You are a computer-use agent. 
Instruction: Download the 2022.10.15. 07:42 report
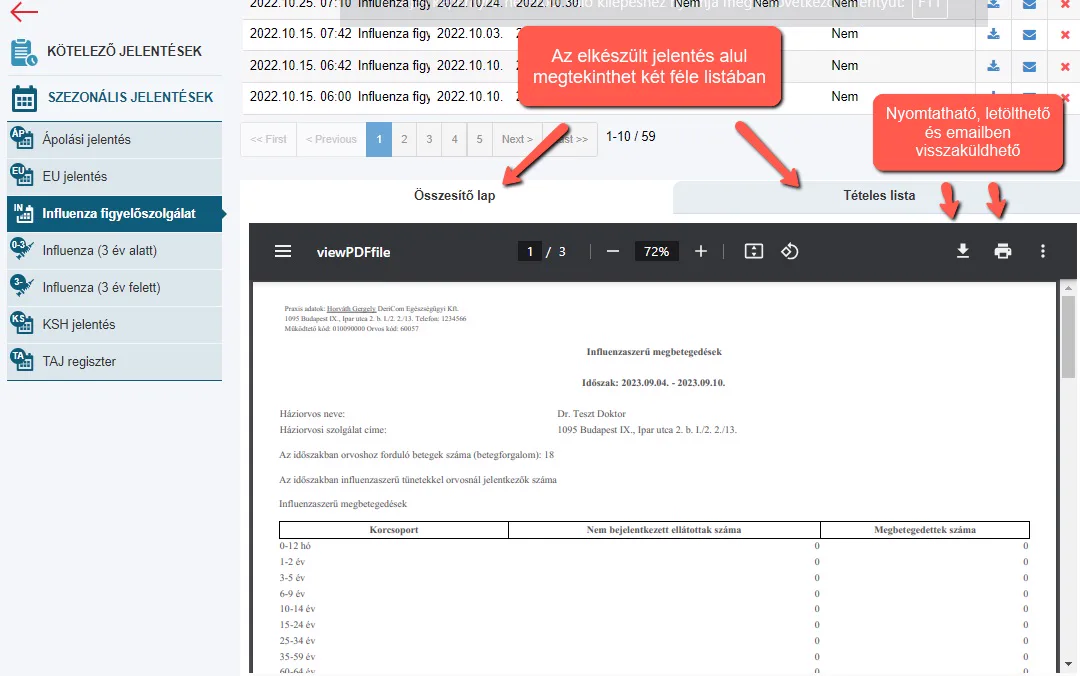[x=993, y=34]
